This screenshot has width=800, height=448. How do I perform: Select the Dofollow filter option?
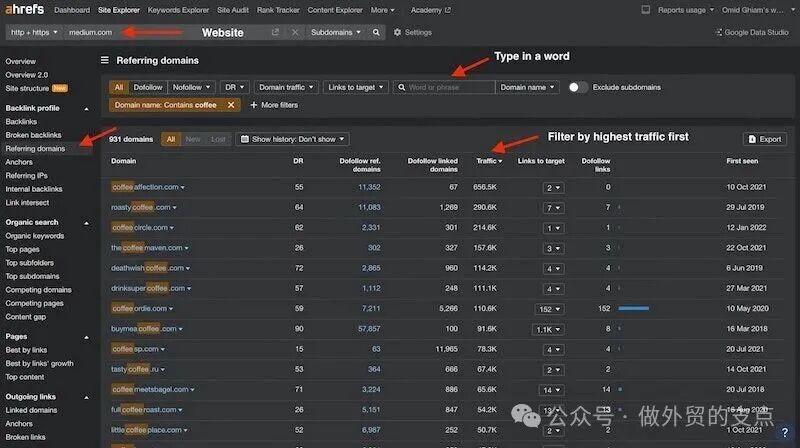[x=148, y=87]
